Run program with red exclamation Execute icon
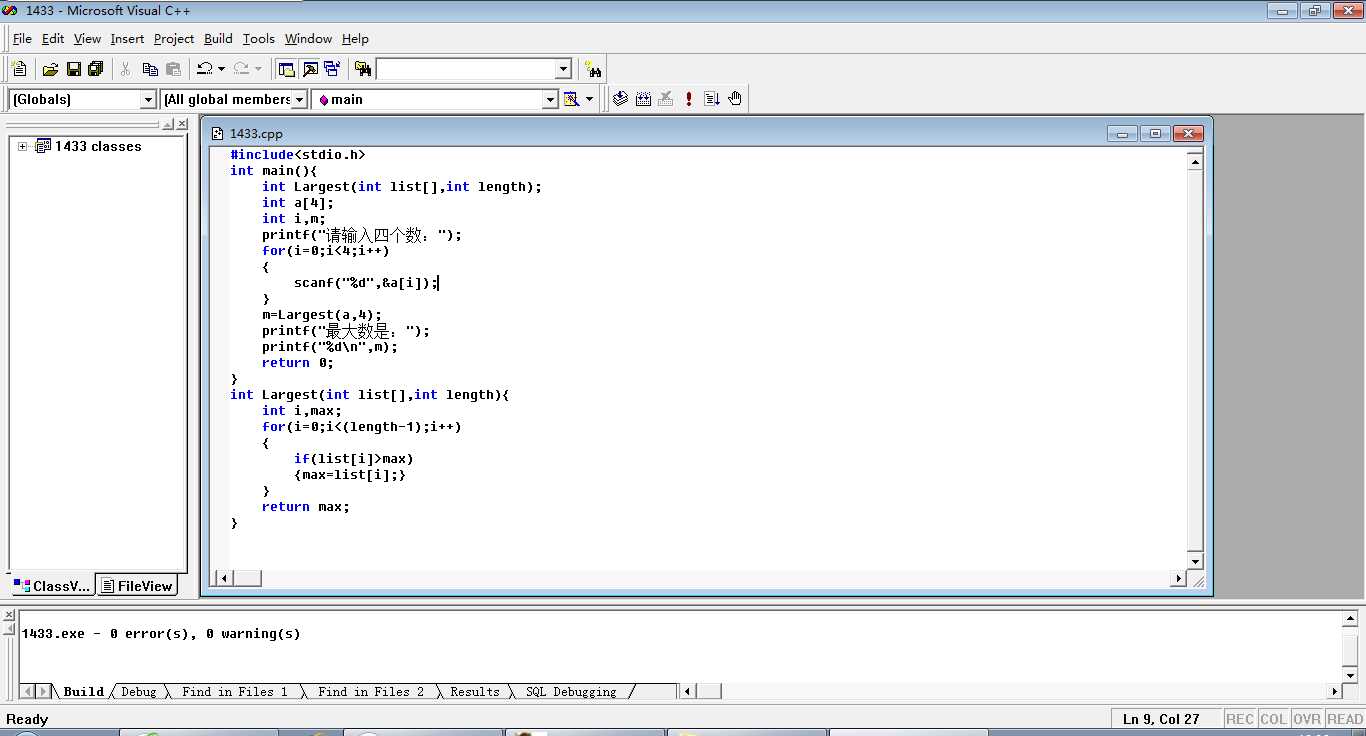1366x736 pixels. point(689,99)
